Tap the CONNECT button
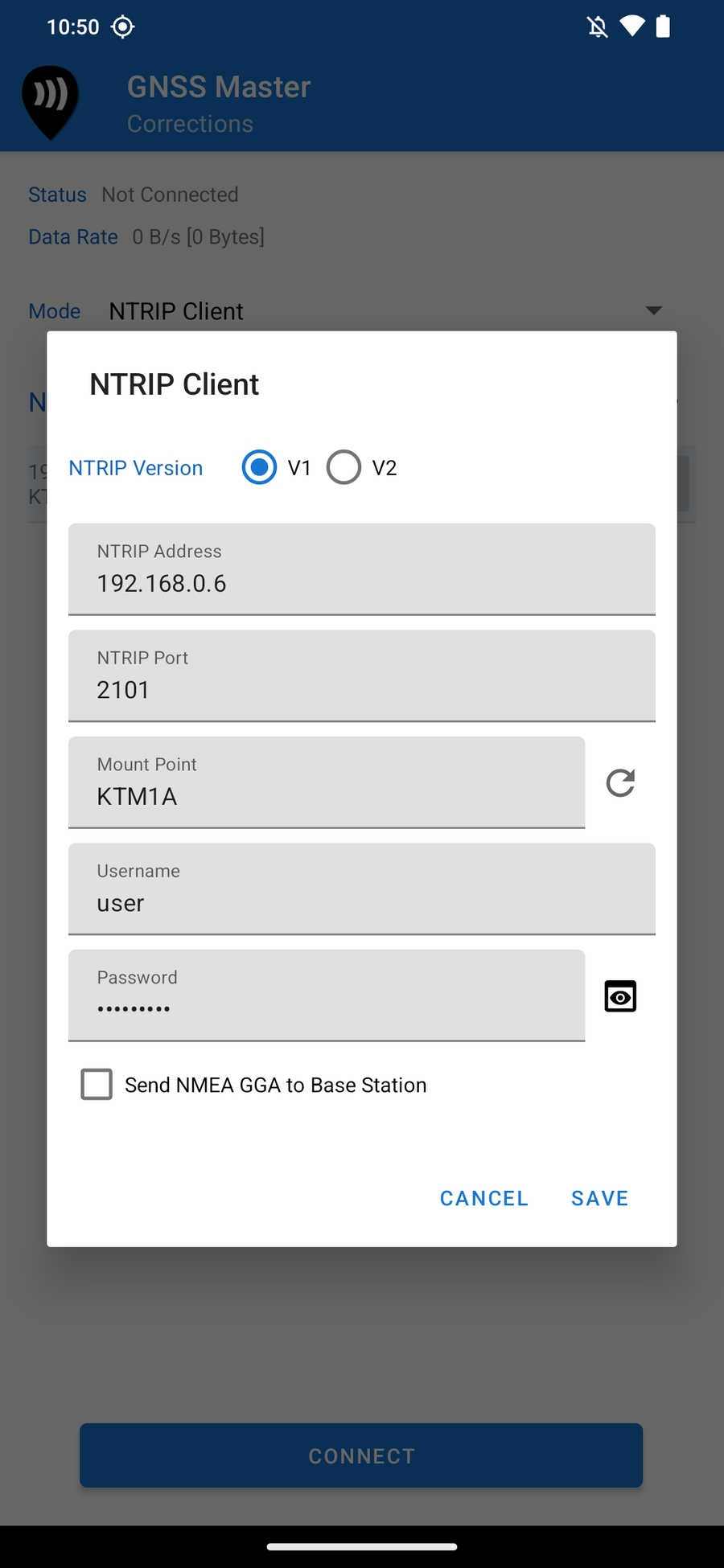724x1568 pixels. tap(361, 1455)
